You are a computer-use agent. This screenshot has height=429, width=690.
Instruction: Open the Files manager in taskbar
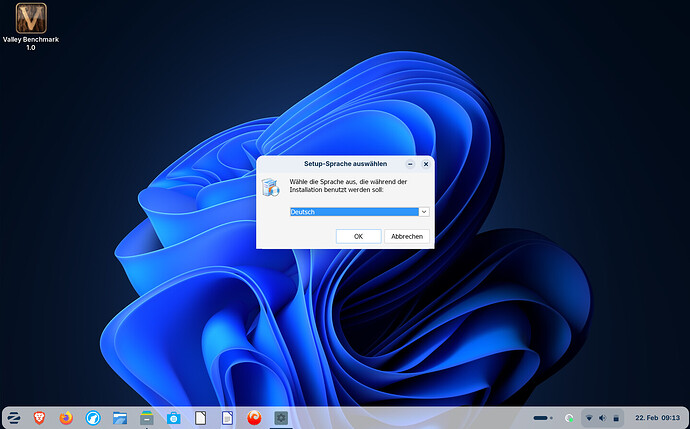point(121,416)
